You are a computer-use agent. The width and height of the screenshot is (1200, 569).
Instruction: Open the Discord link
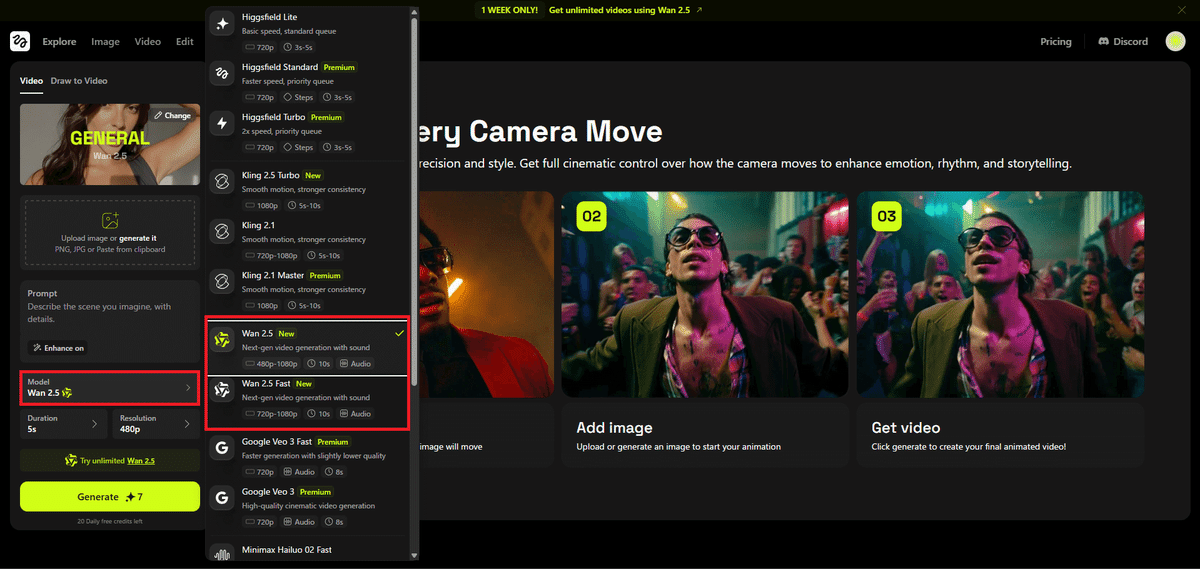click(x=1123, y=42)
